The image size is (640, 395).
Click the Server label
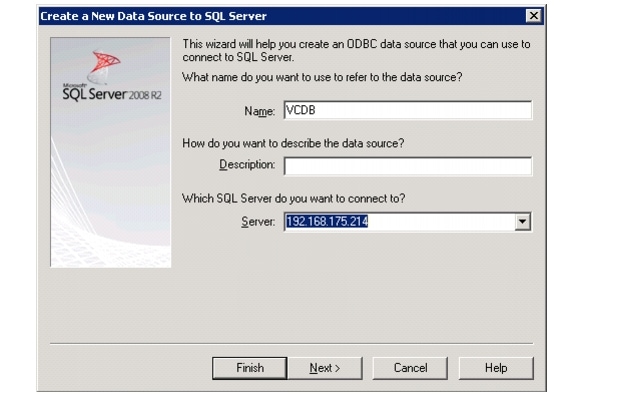[x=258, y=222]
